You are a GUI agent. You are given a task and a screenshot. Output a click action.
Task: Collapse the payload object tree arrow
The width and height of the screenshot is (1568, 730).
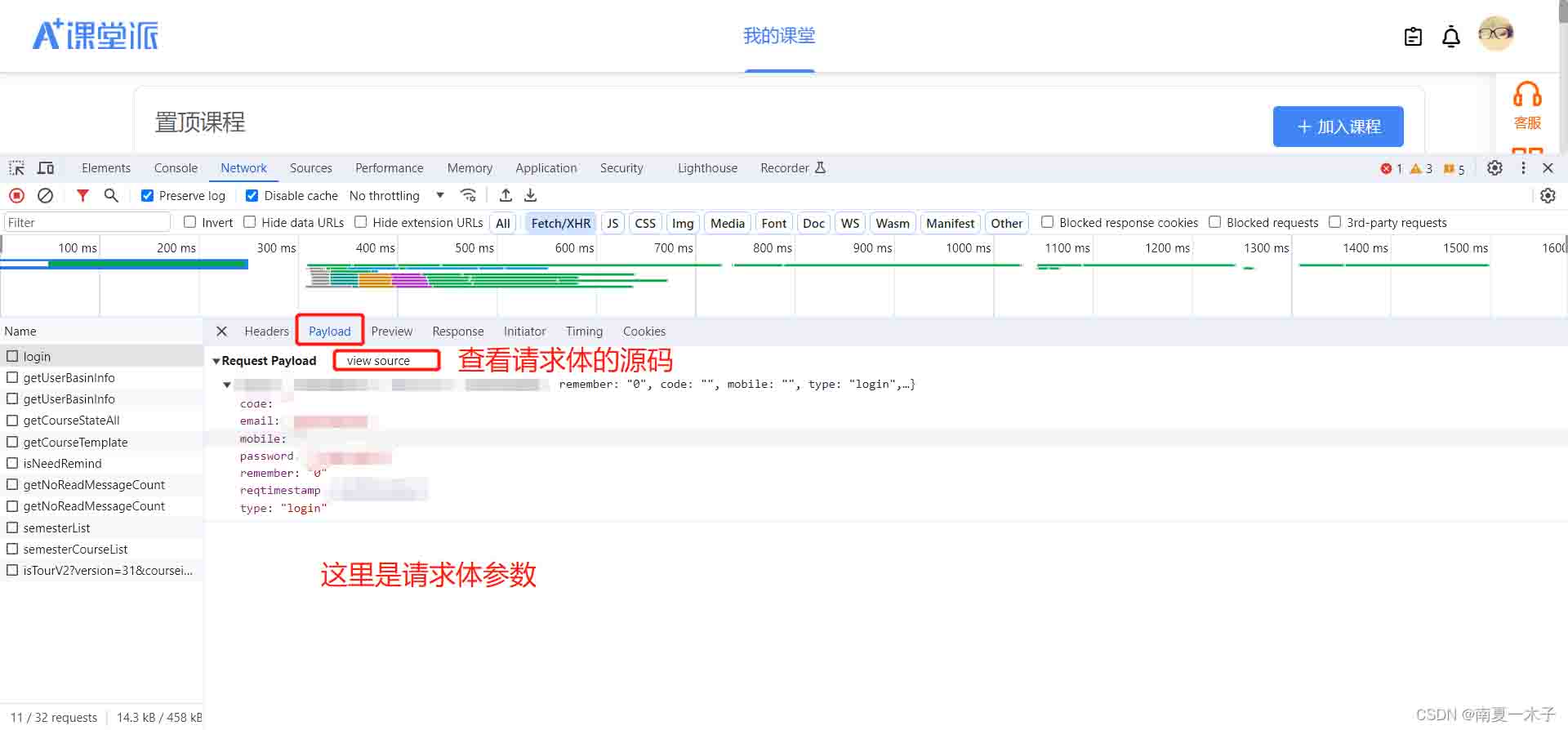(227, 385)
